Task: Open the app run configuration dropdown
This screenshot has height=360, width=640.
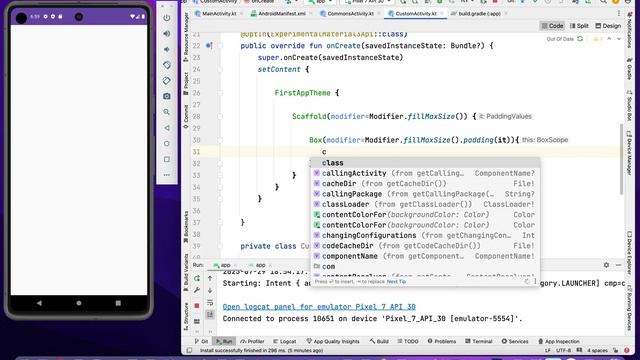Action: point(319,2)
